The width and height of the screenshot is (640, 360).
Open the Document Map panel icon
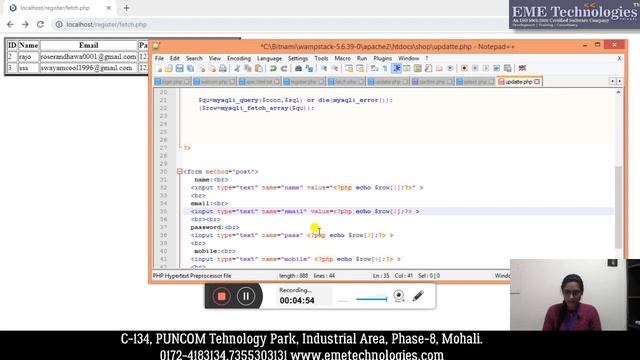[x=417, y=68]
